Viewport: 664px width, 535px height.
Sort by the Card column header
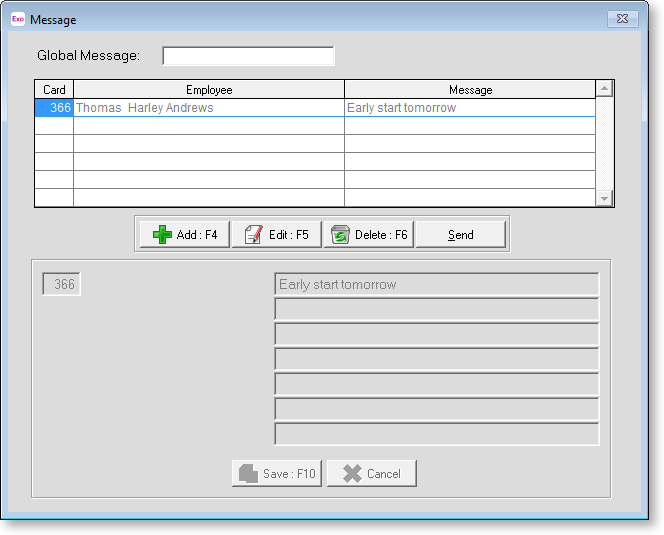54,90
